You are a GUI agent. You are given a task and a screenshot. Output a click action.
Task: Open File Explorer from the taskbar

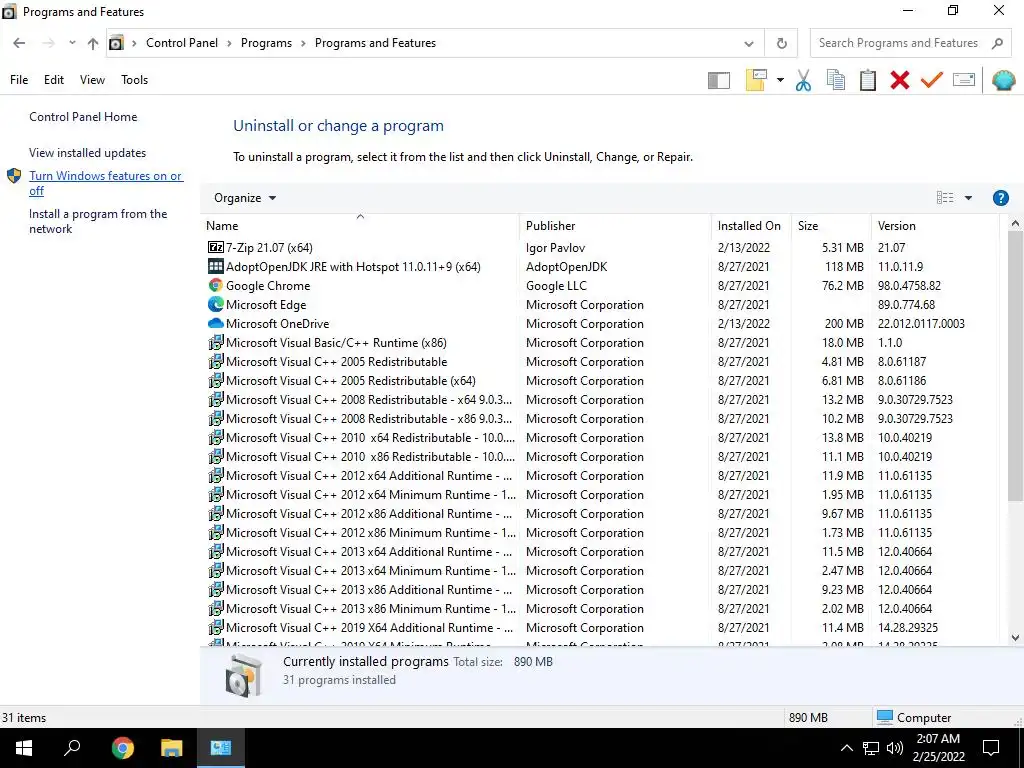(171, 748)
